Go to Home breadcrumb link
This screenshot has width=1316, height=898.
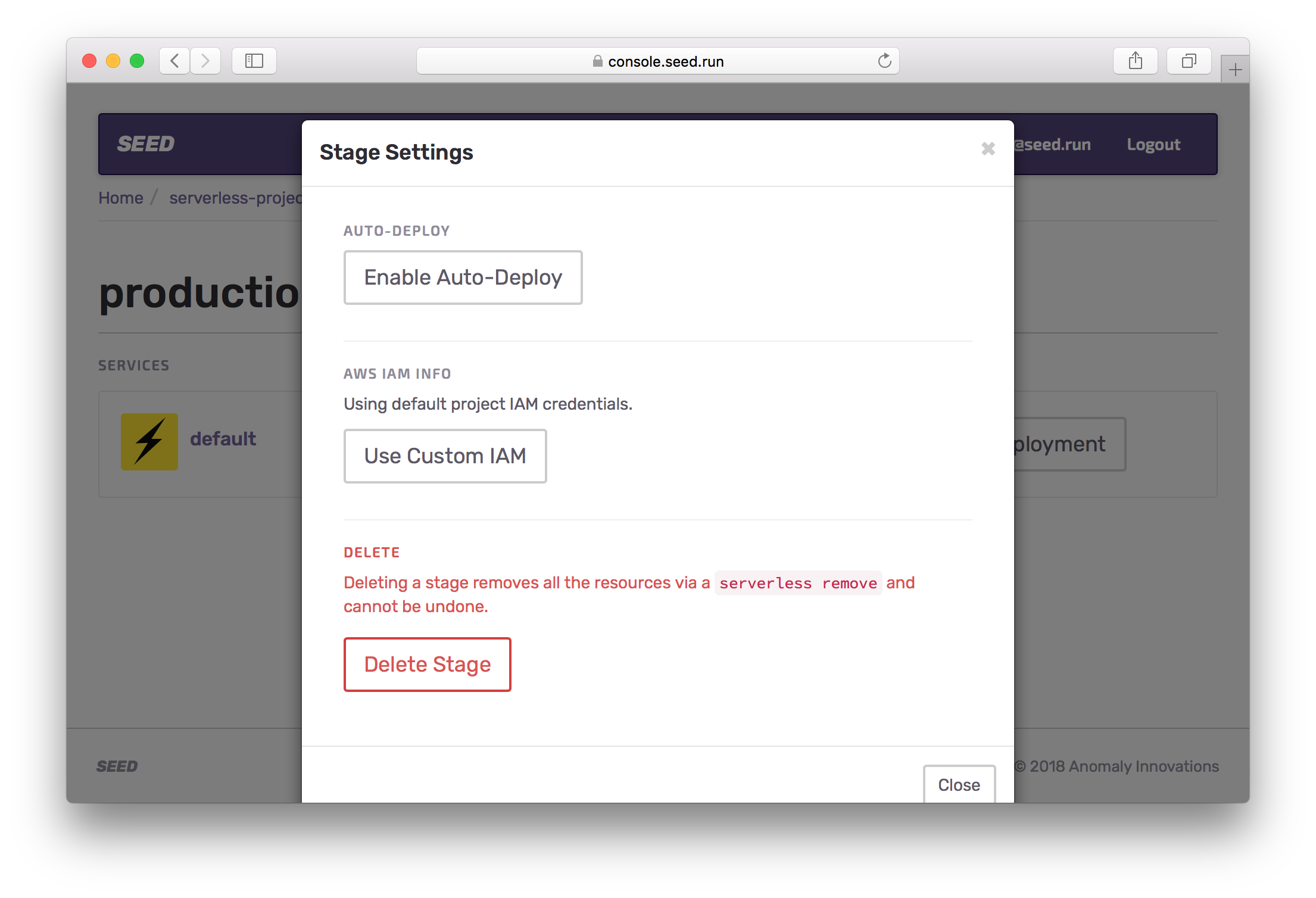[x=121, y=198]
